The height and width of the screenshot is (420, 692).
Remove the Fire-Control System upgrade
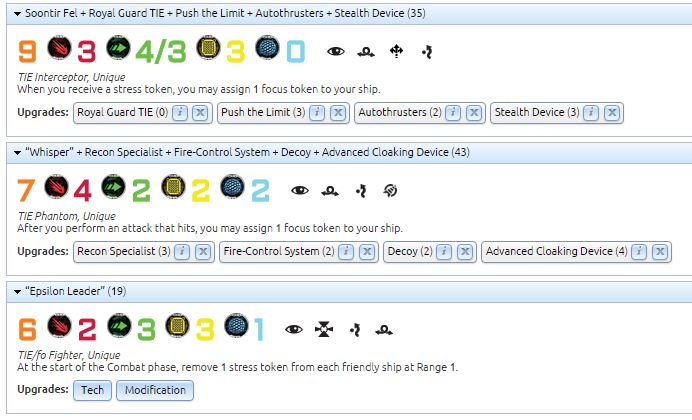(x=367, y=252)
